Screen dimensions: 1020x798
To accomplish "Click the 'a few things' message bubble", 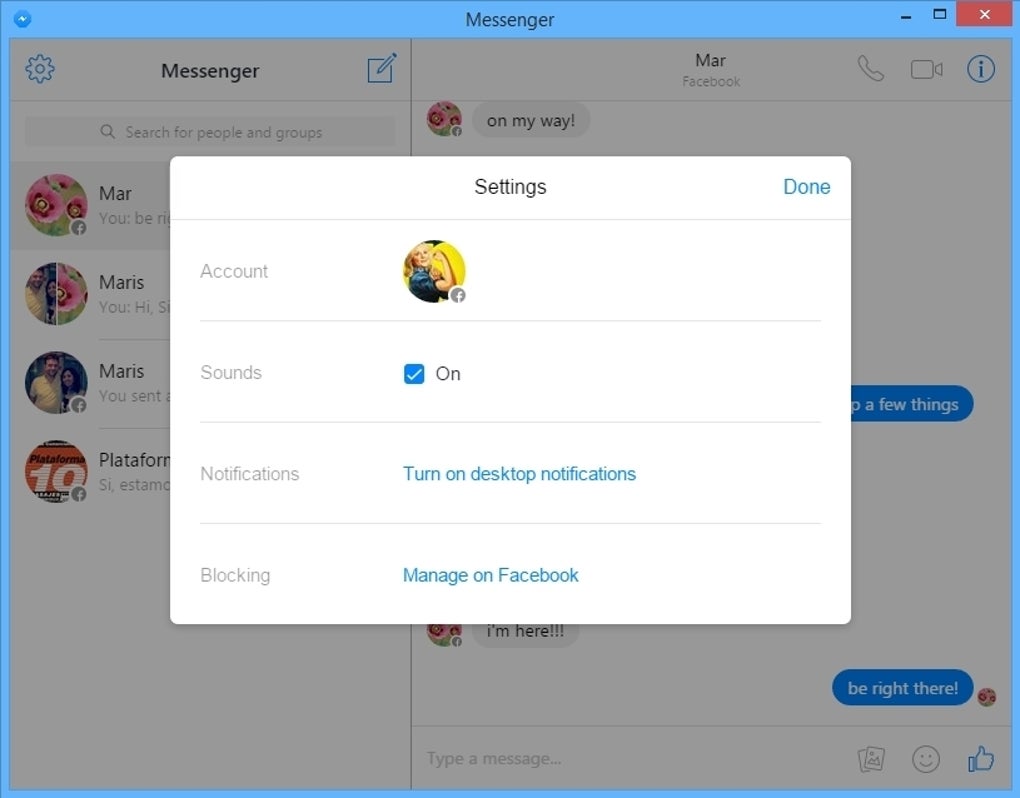I will click(x=911, y=404).
